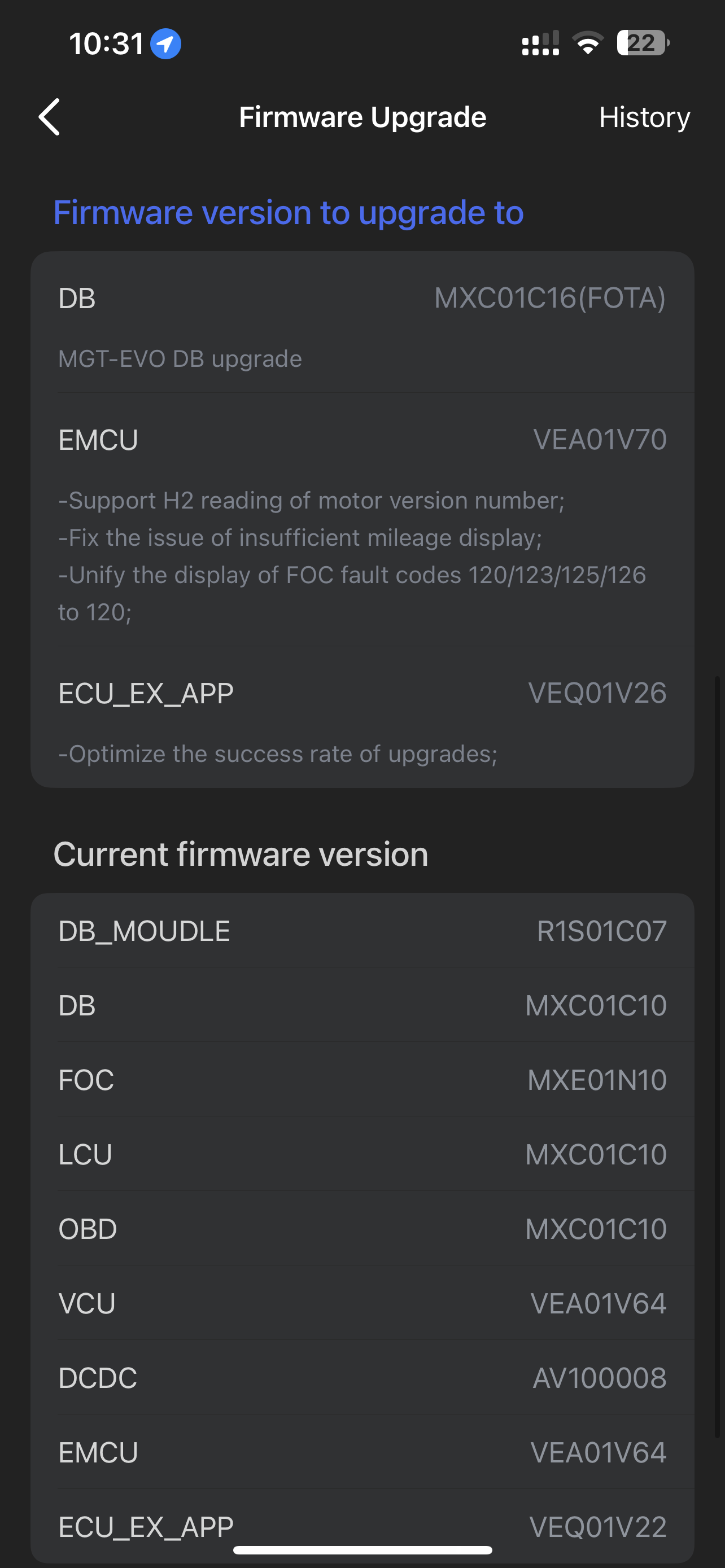Tap the location services arrow icon

point(165,44)
